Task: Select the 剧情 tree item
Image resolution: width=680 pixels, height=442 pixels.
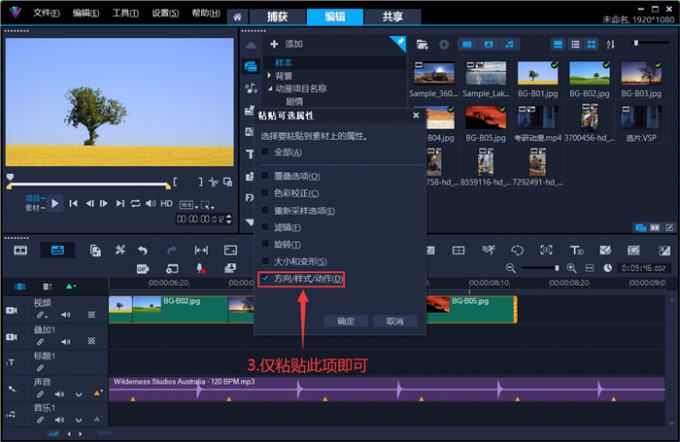Action: tap(294, 101)
